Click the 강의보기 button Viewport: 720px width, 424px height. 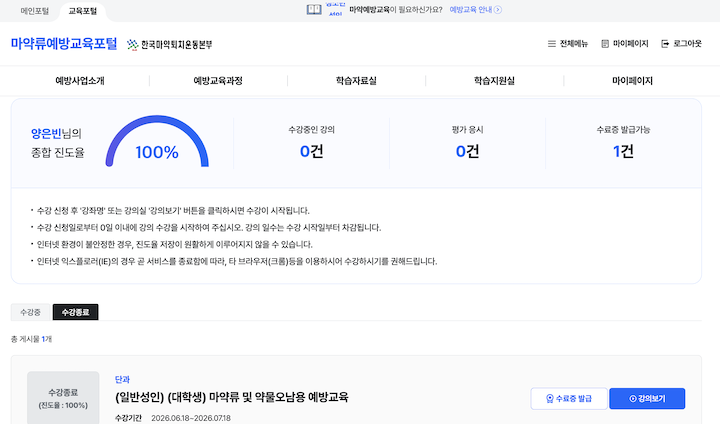647,399
